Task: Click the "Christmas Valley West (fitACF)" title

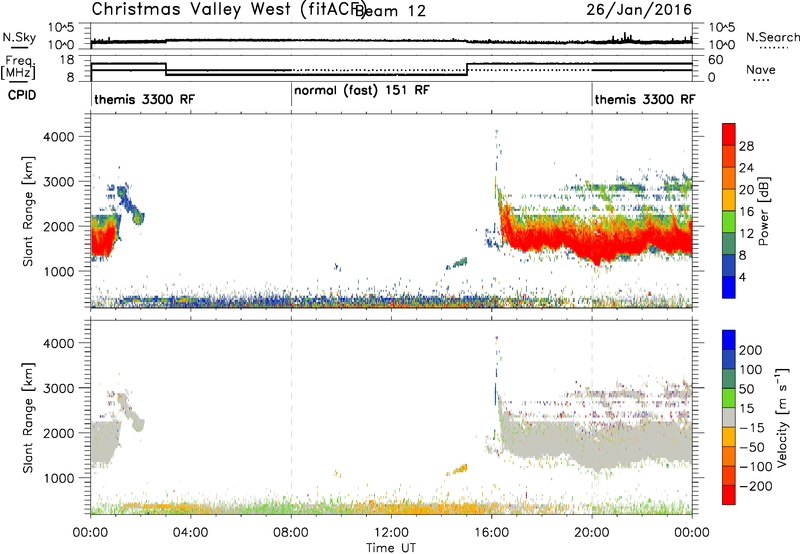Action: click(228, 9)
